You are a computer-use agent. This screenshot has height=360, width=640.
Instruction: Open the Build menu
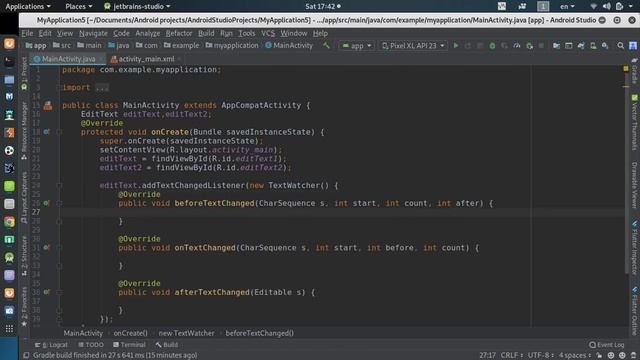206,33
